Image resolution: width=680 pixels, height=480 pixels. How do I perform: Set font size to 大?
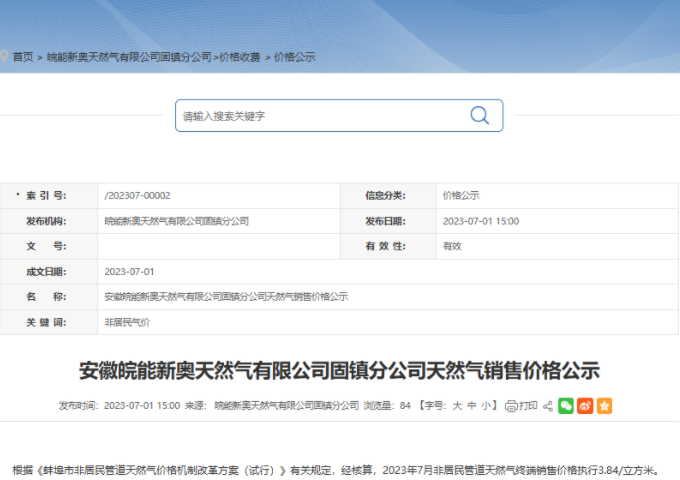click(458, 406)
